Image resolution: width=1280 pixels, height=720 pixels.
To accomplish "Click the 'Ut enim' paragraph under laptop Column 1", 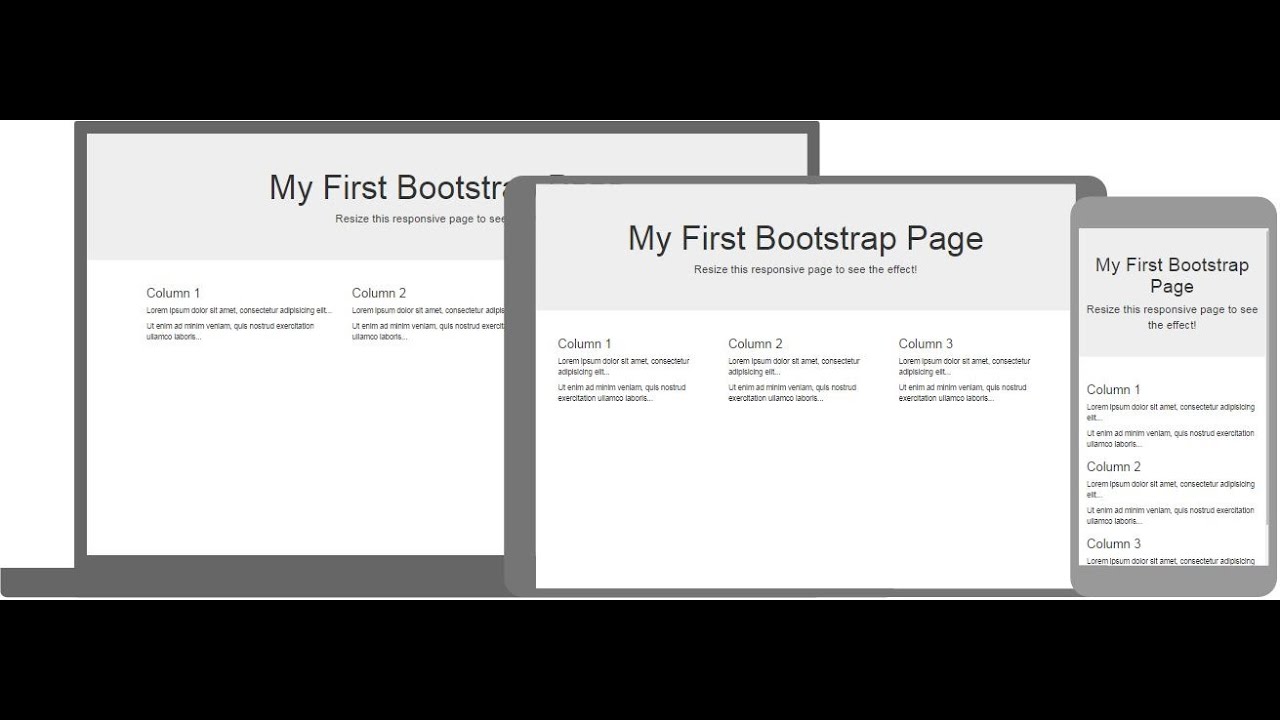I will 230,331.
